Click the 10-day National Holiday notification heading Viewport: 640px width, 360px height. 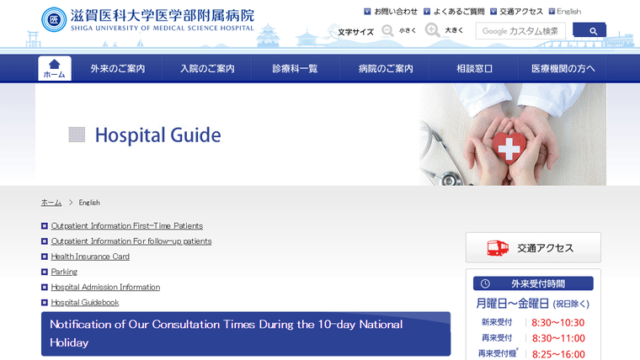(246, 334)
